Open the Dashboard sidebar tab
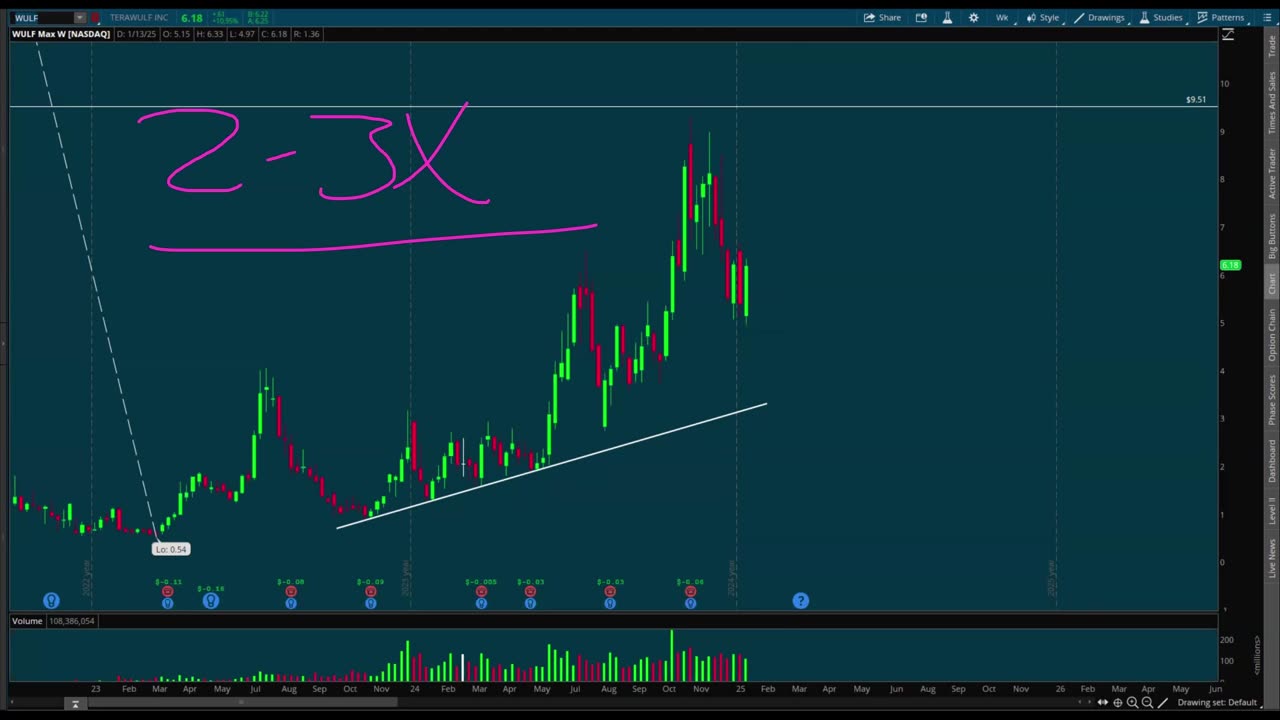The width and height of the screenshot is (1280, 720). tap(1272, 461)
